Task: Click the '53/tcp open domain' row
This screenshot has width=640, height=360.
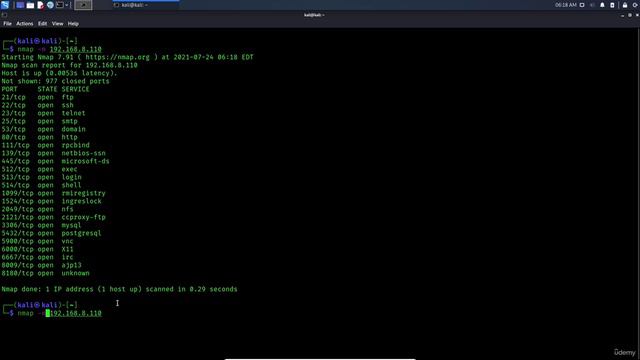Action: [43, 129]
